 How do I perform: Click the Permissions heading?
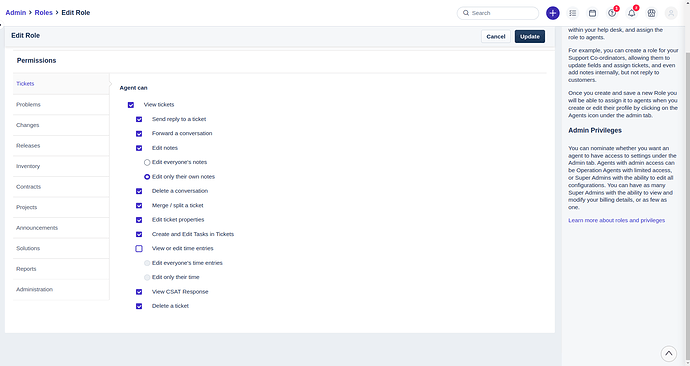[37, 61]
